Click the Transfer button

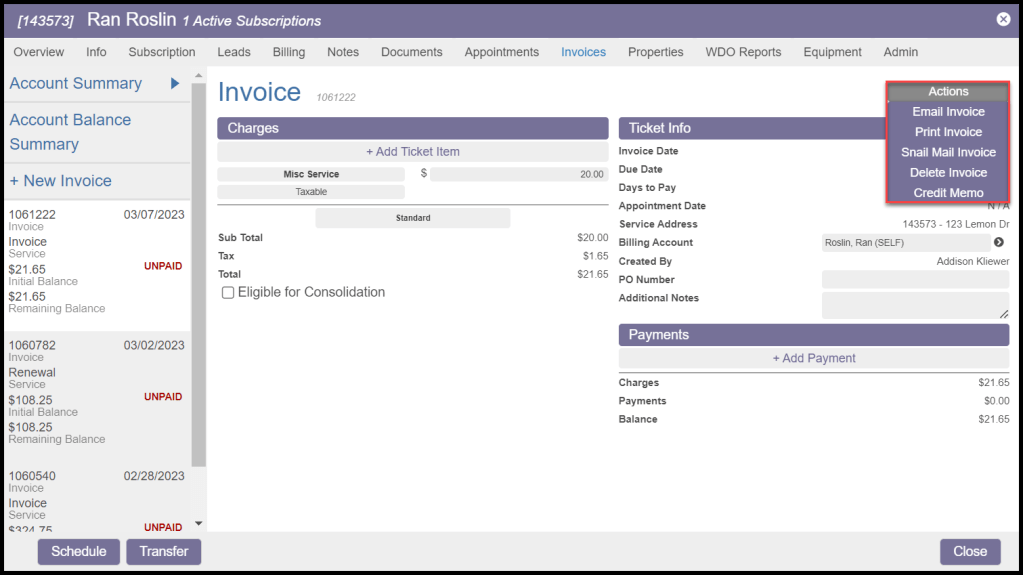click(x=163, y=551)
